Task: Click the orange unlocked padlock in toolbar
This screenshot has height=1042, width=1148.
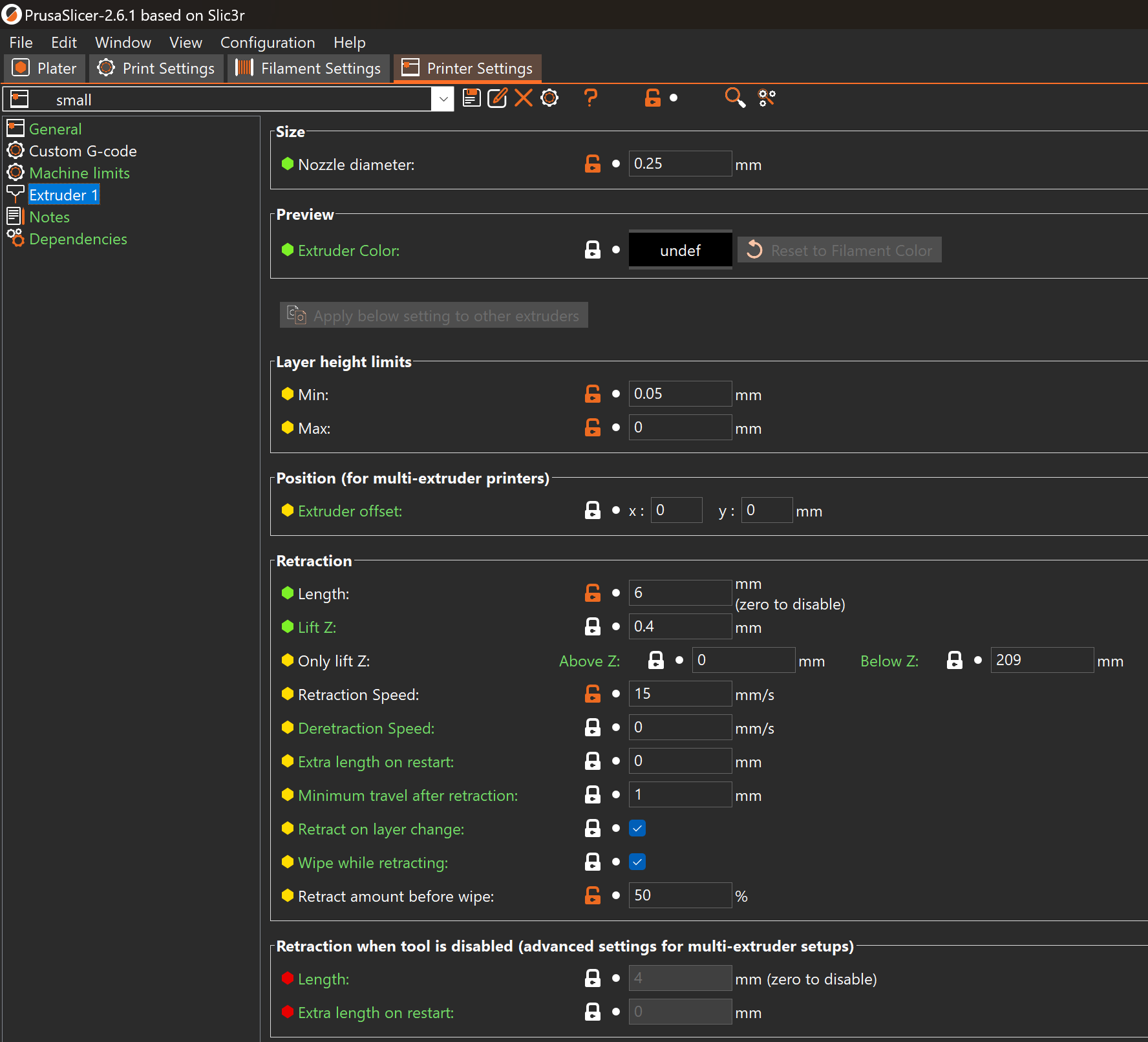Action: (653, 98)
